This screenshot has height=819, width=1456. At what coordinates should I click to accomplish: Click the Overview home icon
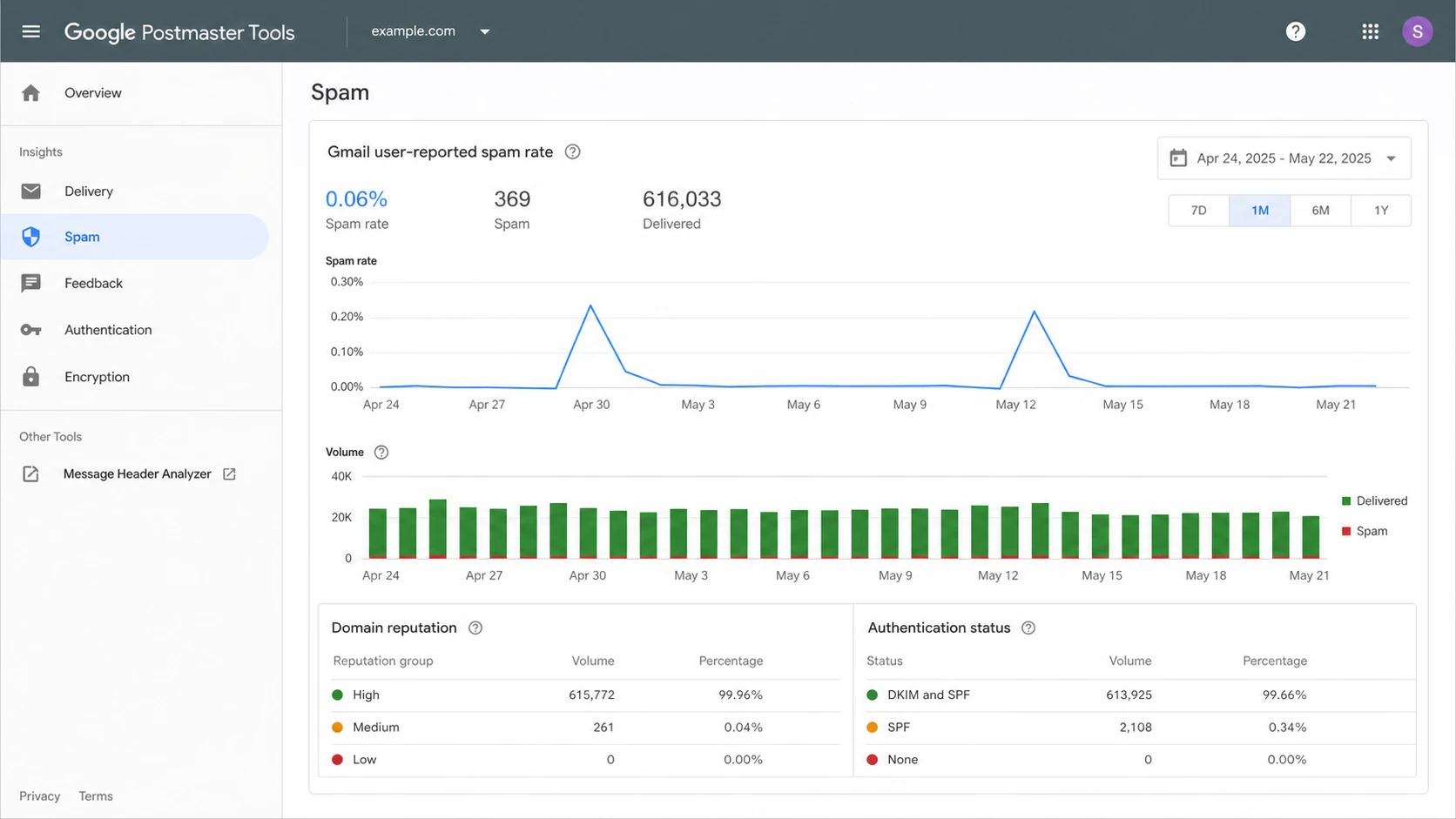31,93
